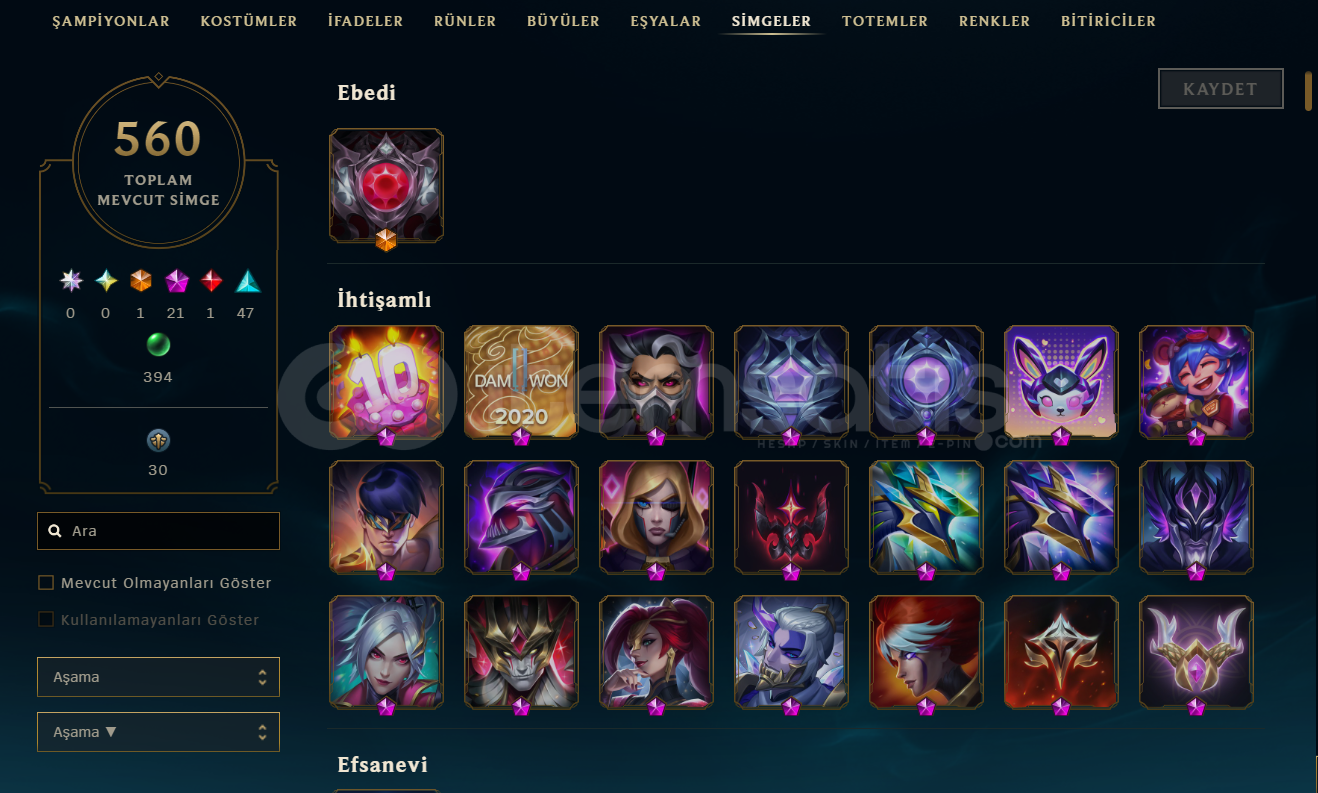Expand the Aşama ▼ sort dropdown
This screenshot has height=793, width=1318.
click(x=158, y=732)
